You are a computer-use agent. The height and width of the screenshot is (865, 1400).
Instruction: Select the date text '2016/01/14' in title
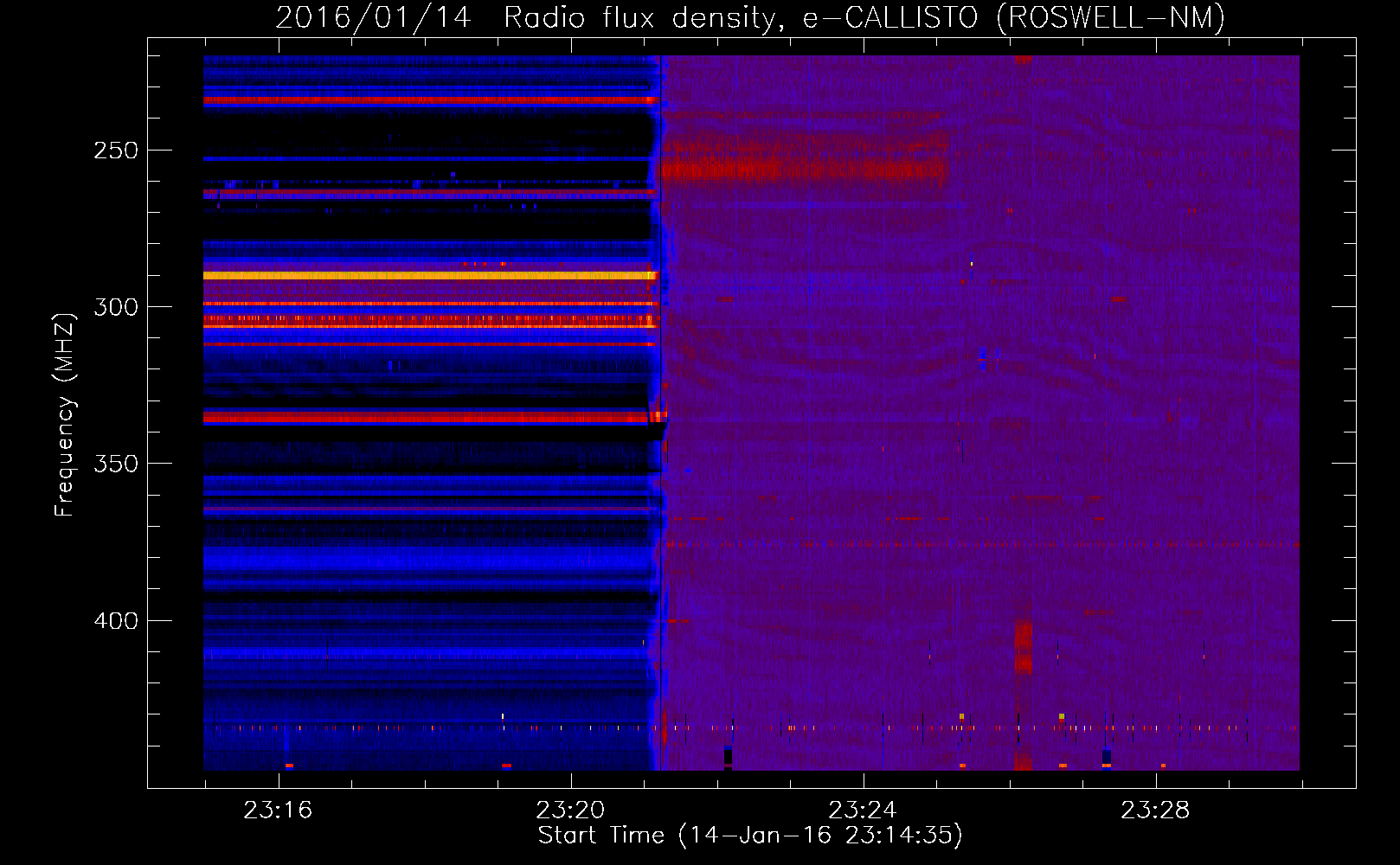[373, 17]
